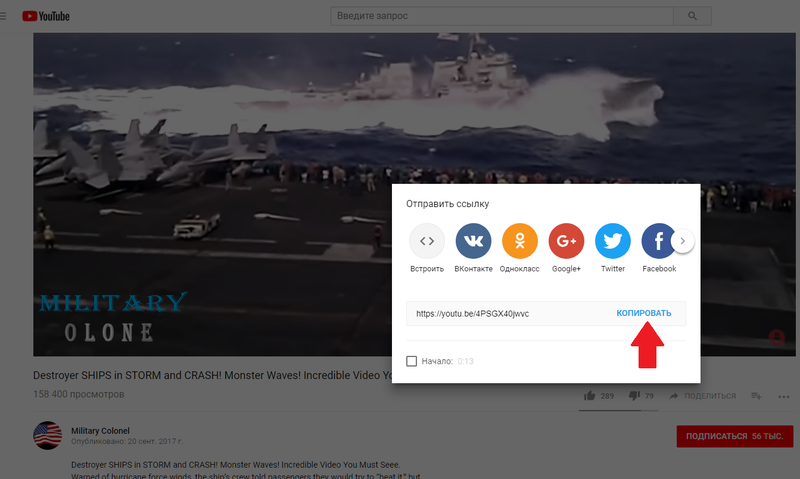Open the three-dot more actions menu
The width and height of the screenshot is (800, 479).
pyautogui.click(x=784, y=396)
